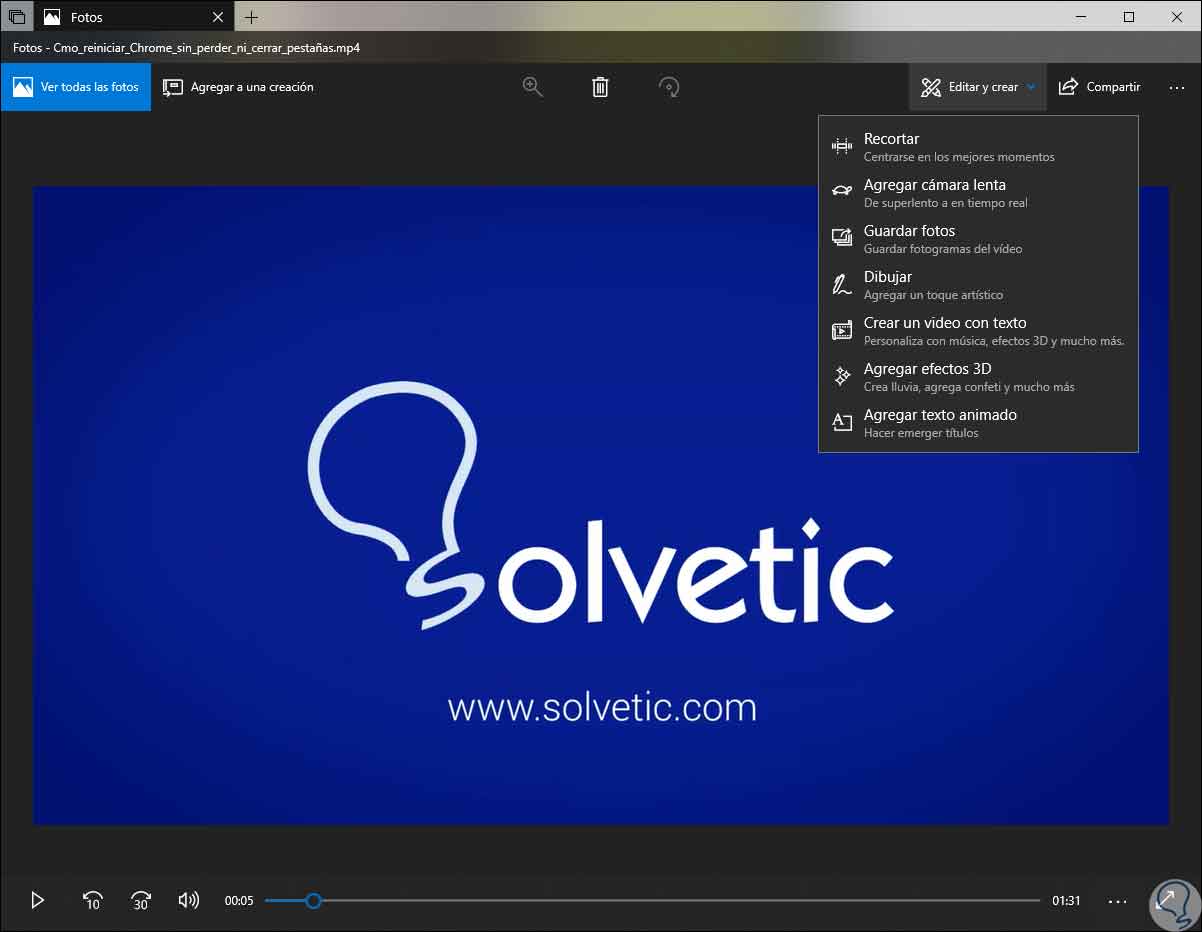Minimize the Fotos window
Image resolution: width=1202 pixels, height=932 pixels.
[x=1083, y=17]
